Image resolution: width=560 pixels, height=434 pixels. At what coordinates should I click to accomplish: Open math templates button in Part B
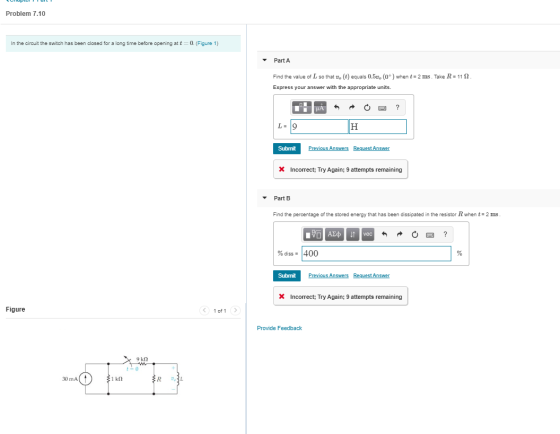coord(313,234)
